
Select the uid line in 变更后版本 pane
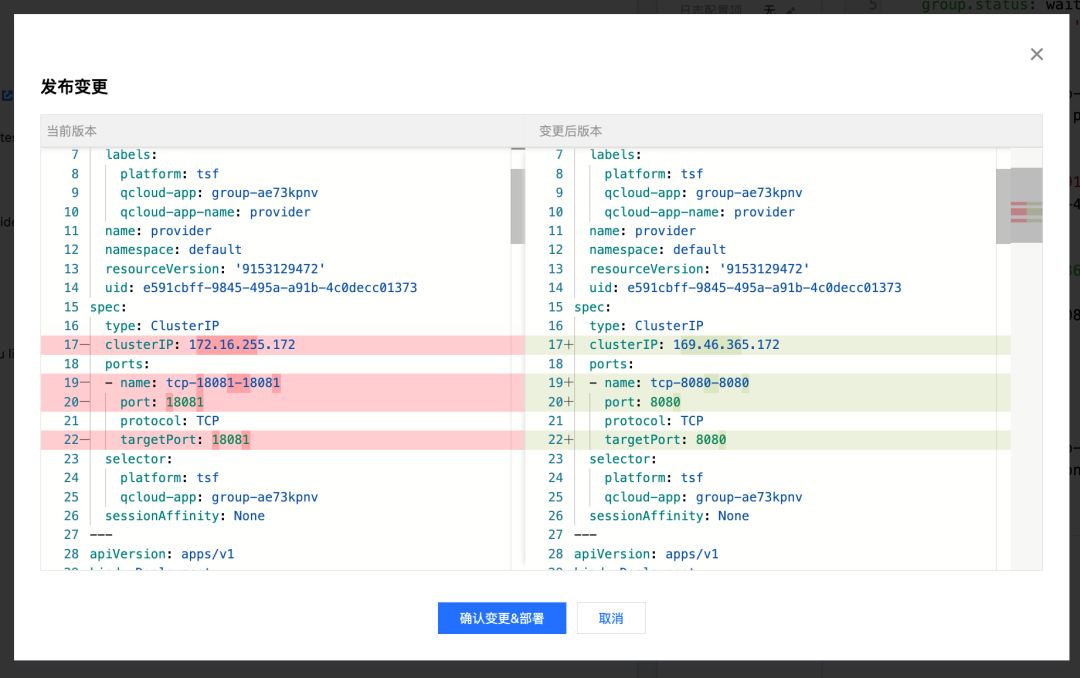[x=745, y=288]
